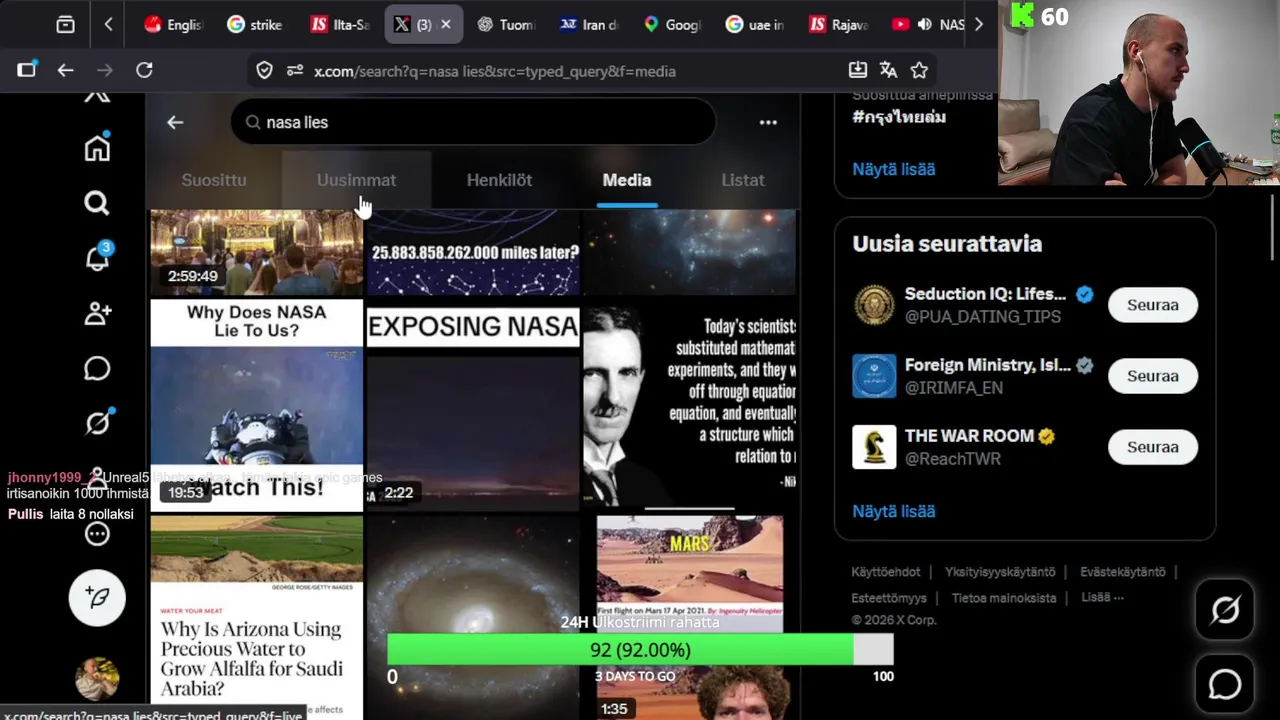Open Evästekäytäntö footer link
1280x720 pixels.
(x=1122, y=572)
